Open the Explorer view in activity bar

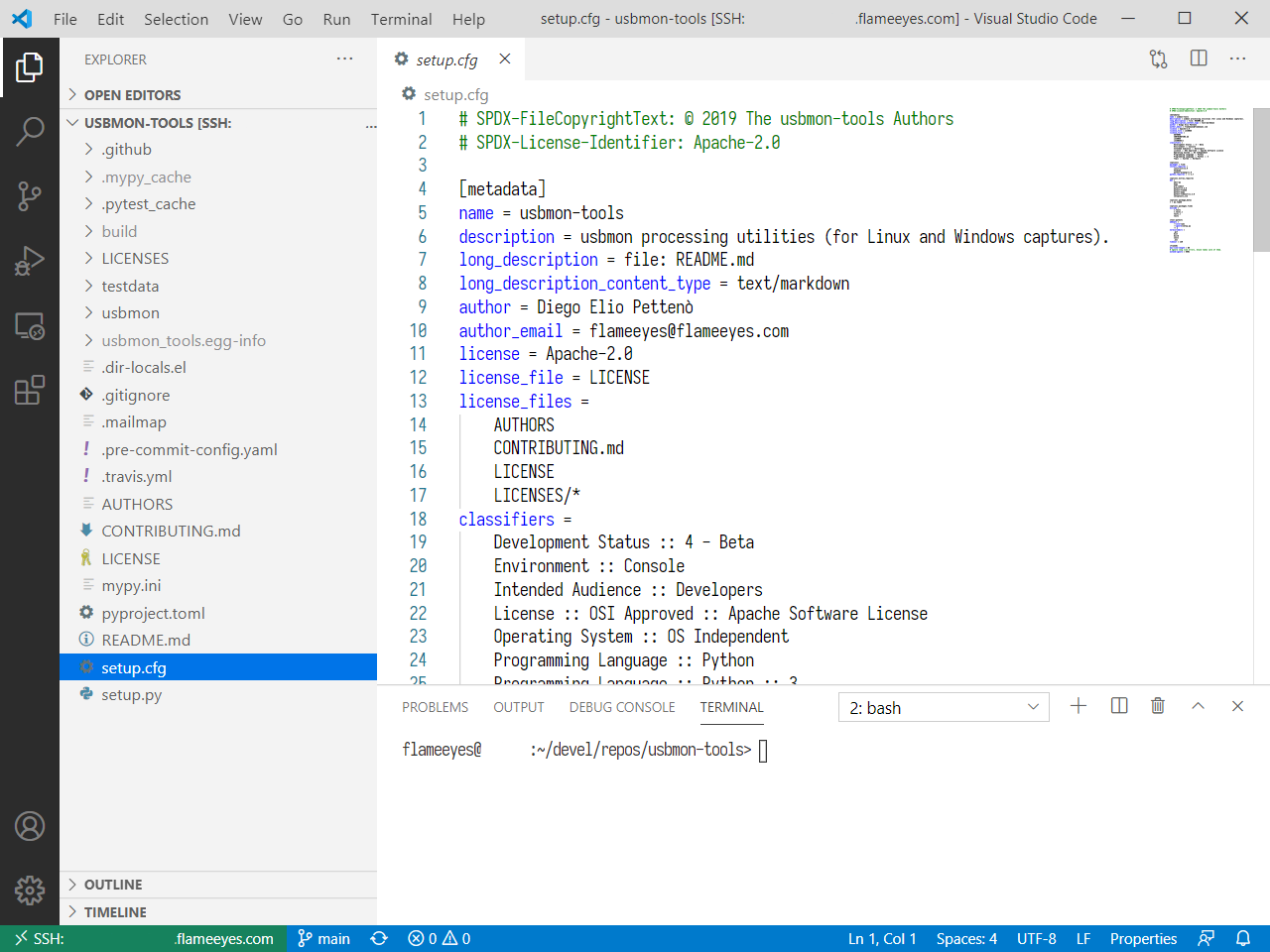point(30,67)
